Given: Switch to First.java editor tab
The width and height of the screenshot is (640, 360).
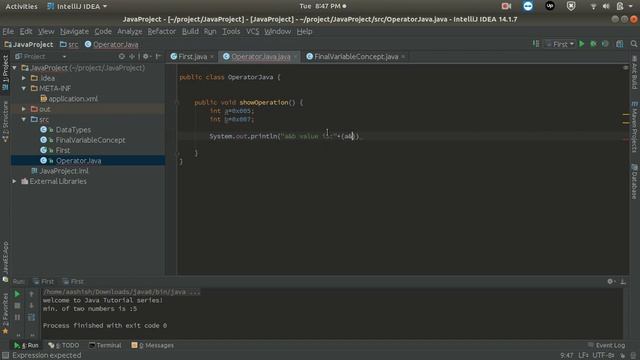Looking at the screenshot, I should [x=192, y=57].
